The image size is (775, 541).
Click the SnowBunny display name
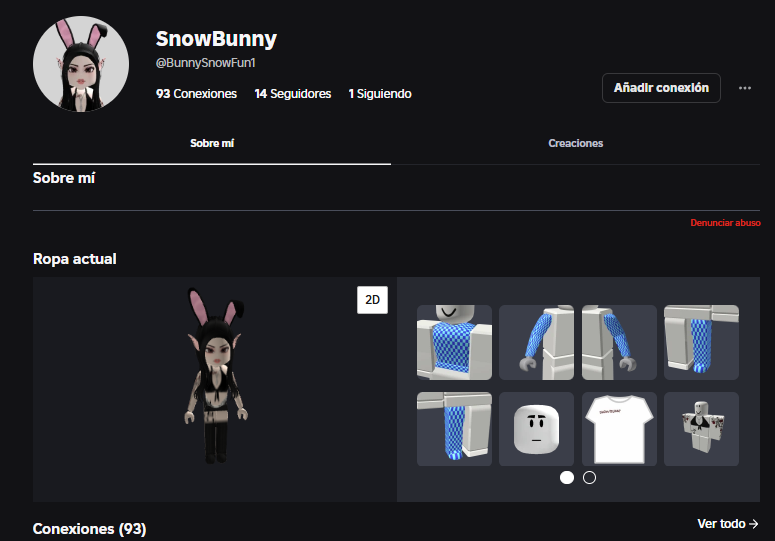216,39
